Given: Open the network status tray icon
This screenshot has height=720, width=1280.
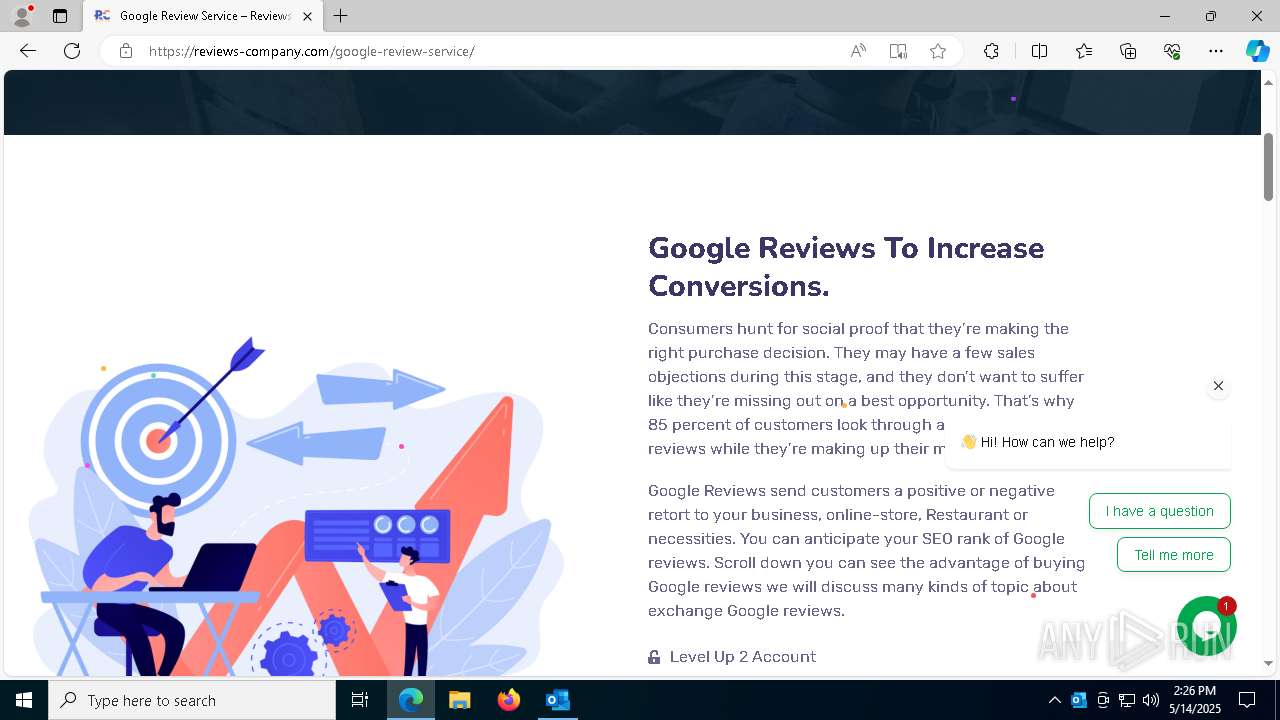Looking at the screenshot, I should pos(1127,700).
